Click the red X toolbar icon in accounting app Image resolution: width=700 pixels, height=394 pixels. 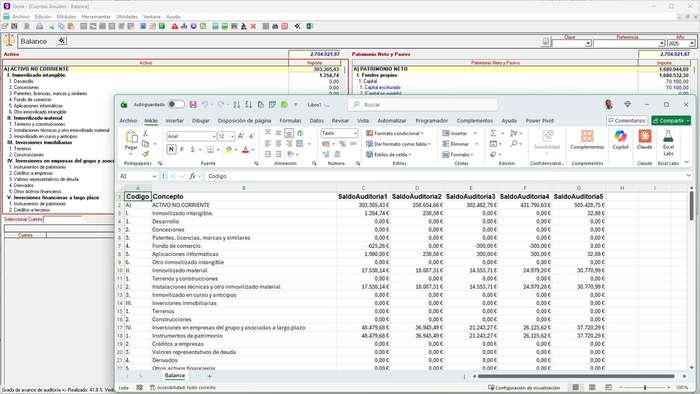point(253,26)
